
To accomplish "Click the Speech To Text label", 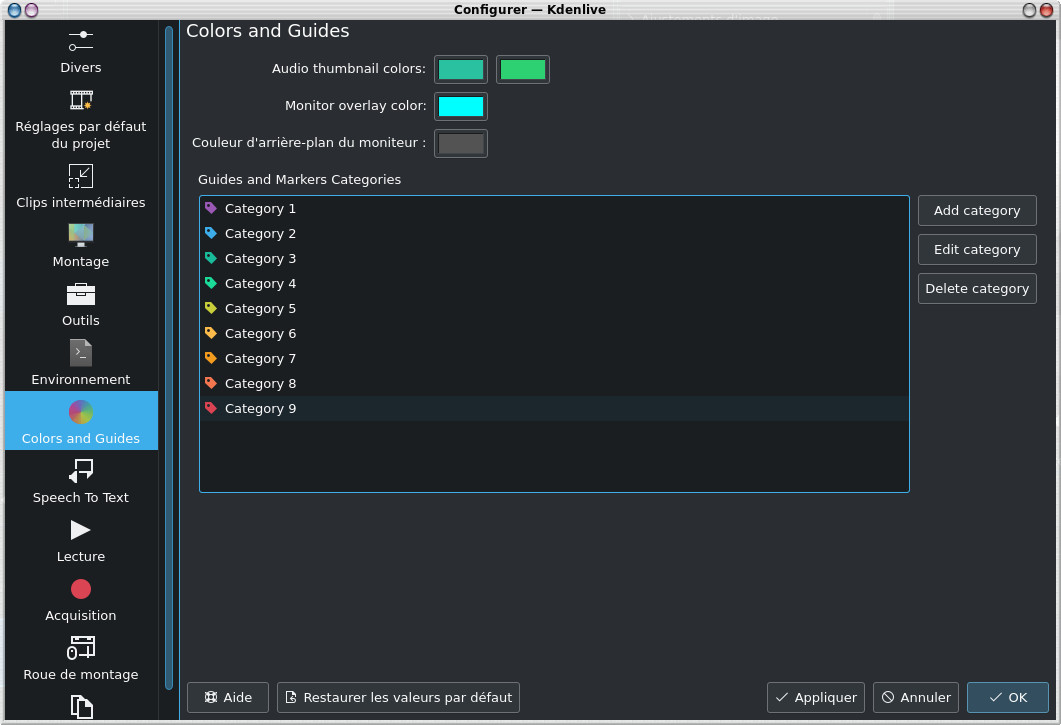I will pos(81,498).
